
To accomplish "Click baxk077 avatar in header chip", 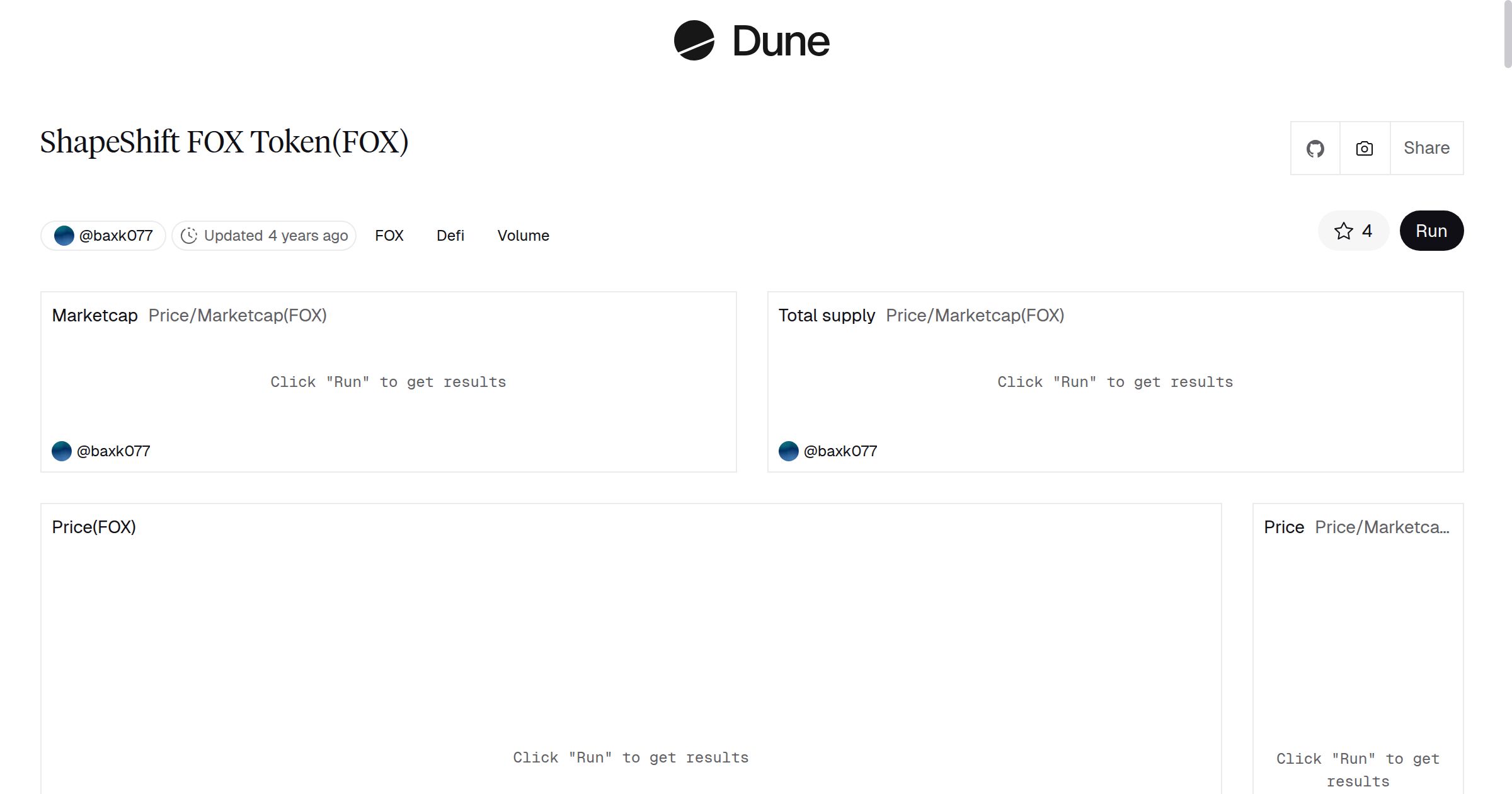I will tap(64, 236).
